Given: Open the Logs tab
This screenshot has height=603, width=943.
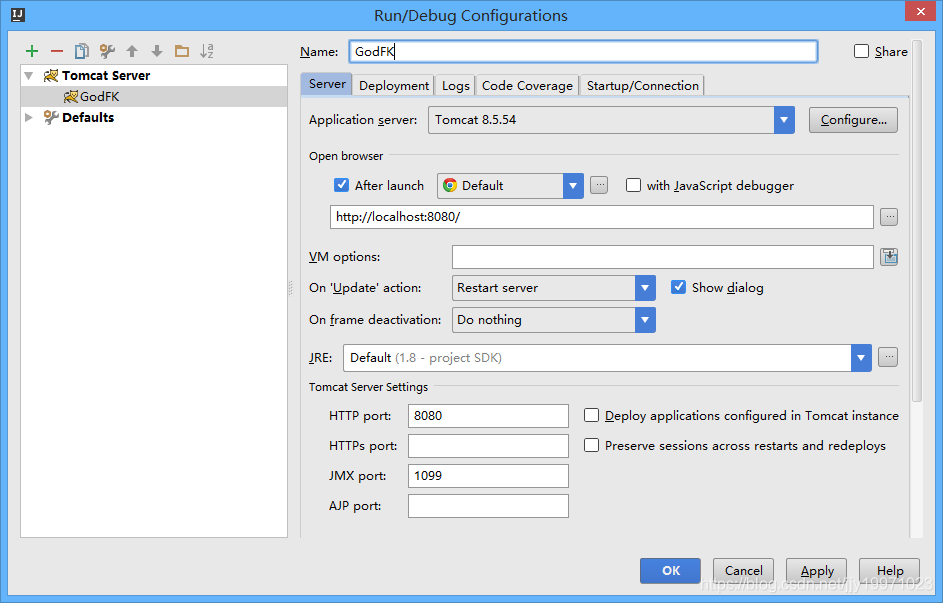Looking at the screenshot, I should [x=455, y=85].
